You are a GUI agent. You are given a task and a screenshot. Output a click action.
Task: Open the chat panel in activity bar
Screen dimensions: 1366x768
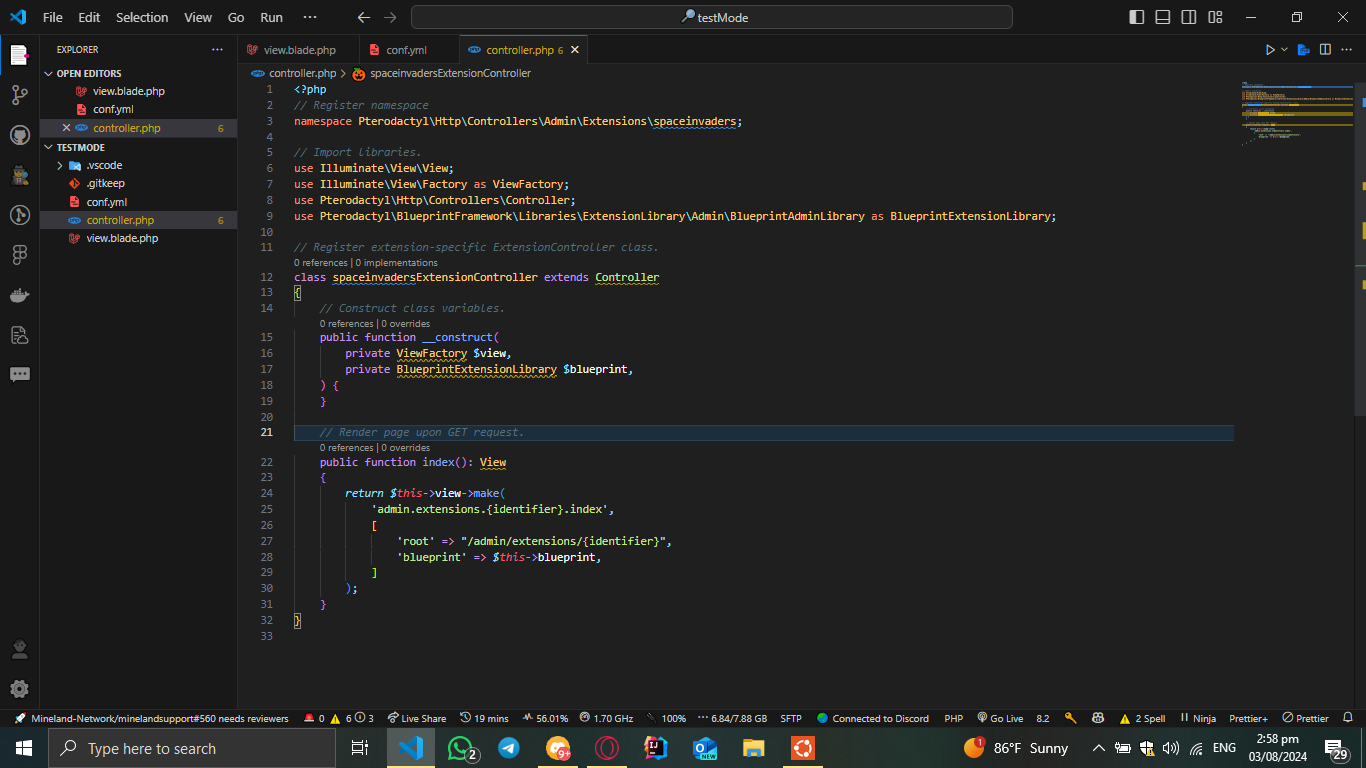pos(19,375)
